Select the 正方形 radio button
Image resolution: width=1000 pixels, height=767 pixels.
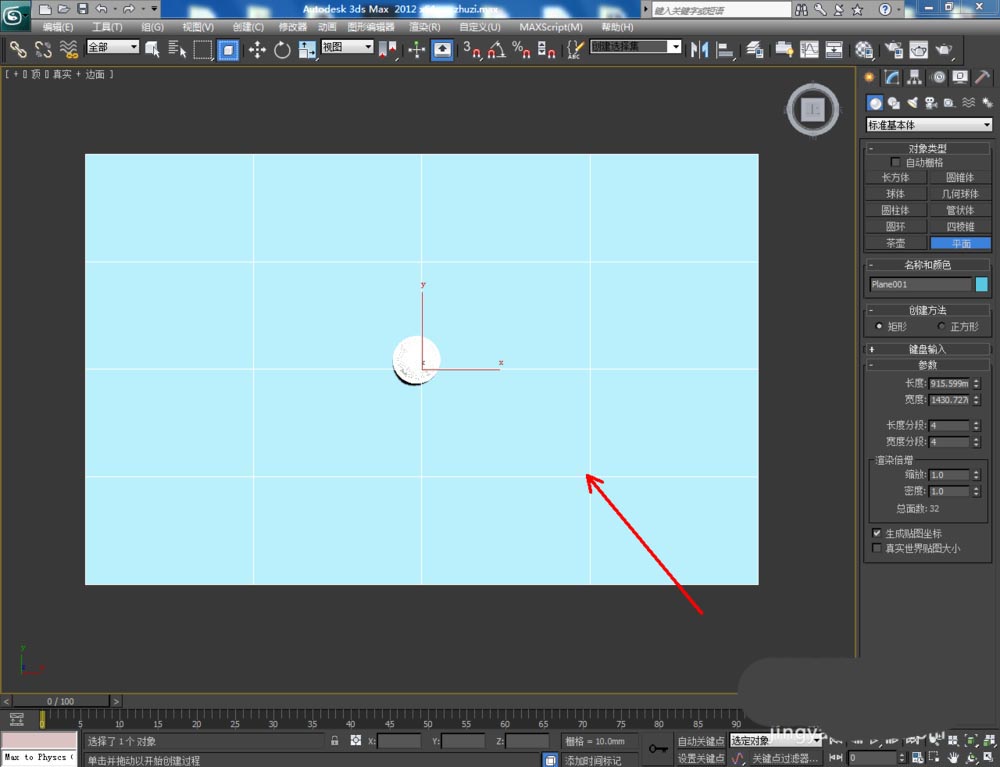coord(941,327)
